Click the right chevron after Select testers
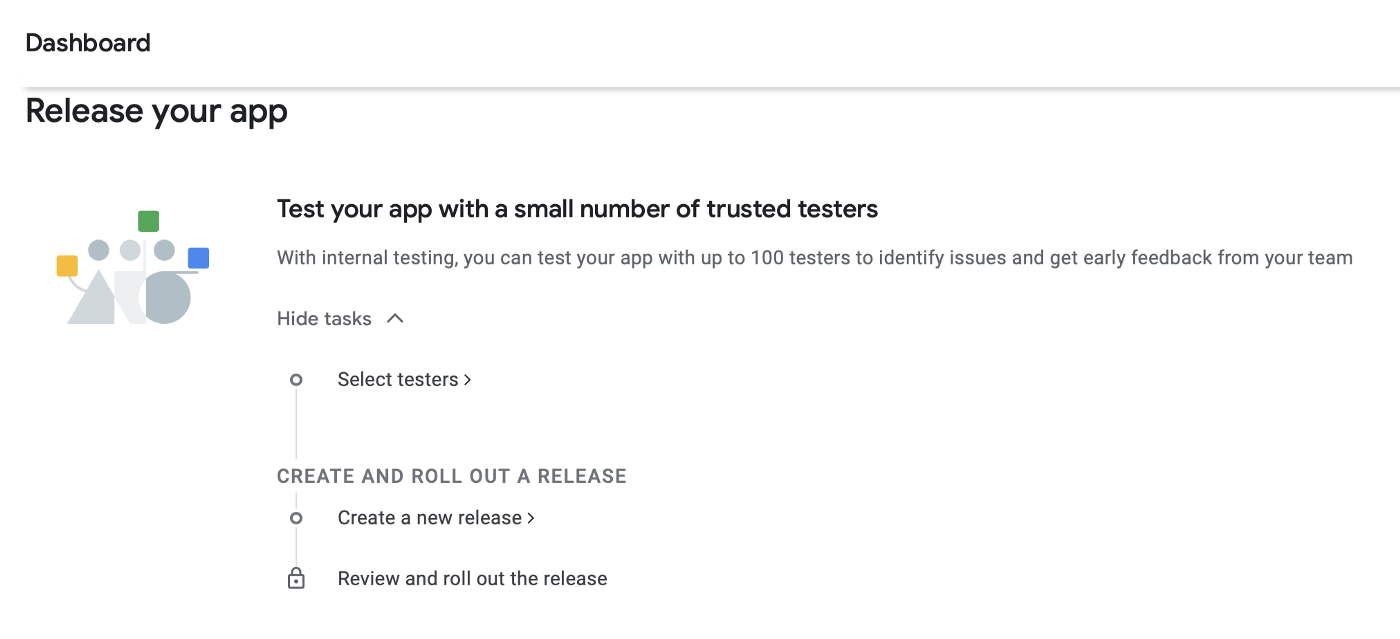Screen dimensions: 1400x639 coord(468,380)
